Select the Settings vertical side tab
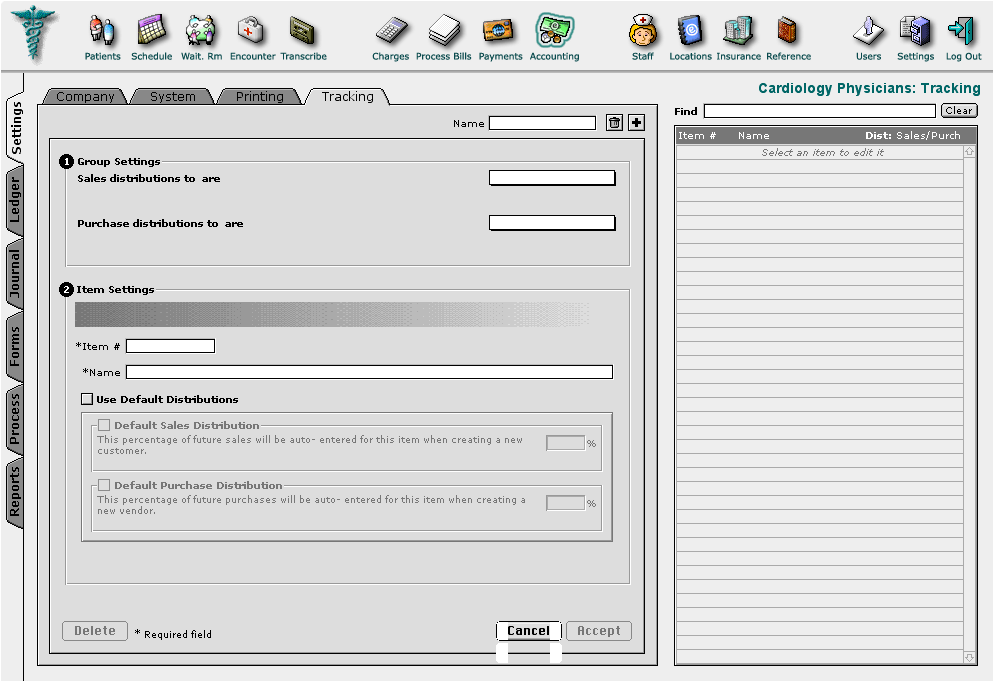 [15, 128]
